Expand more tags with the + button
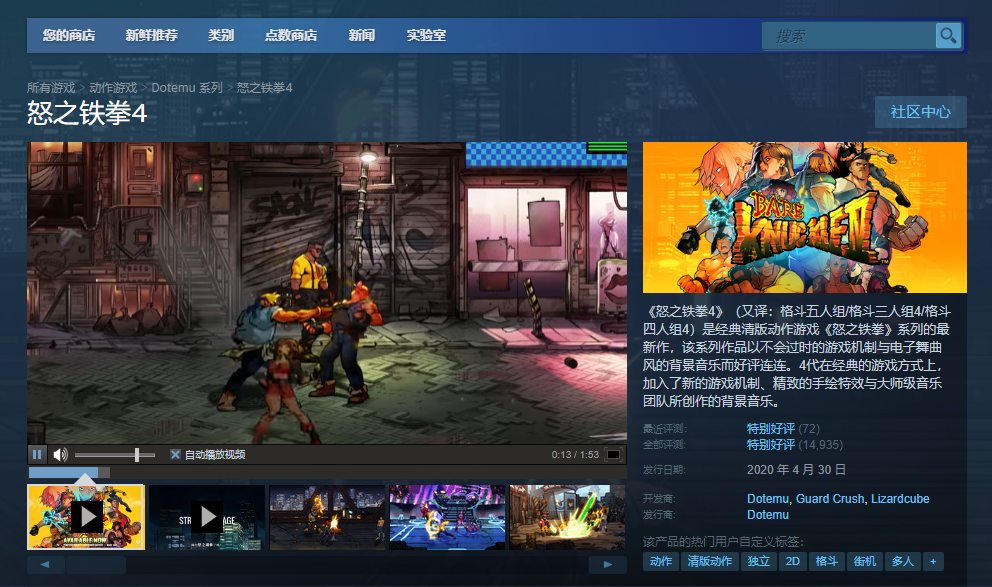 (932, 561)
